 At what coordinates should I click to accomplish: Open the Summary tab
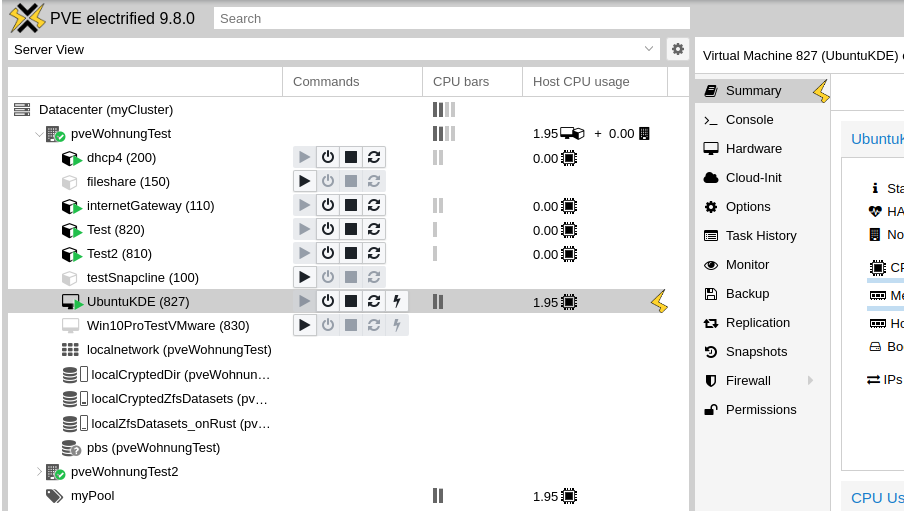pos(762,91)
